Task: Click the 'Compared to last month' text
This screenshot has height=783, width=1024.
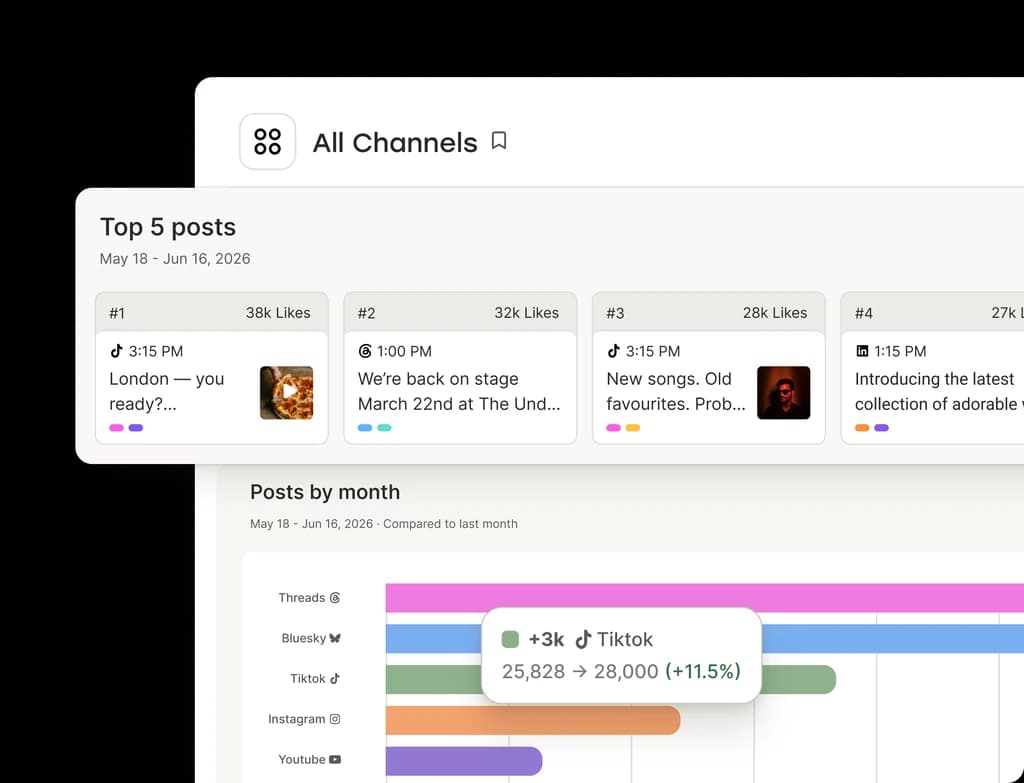Action: 450,524
